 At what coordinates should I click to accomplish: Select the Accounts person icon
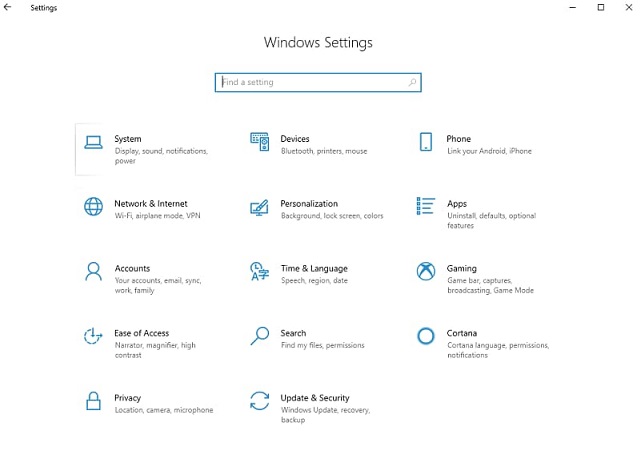pos(93,271)
